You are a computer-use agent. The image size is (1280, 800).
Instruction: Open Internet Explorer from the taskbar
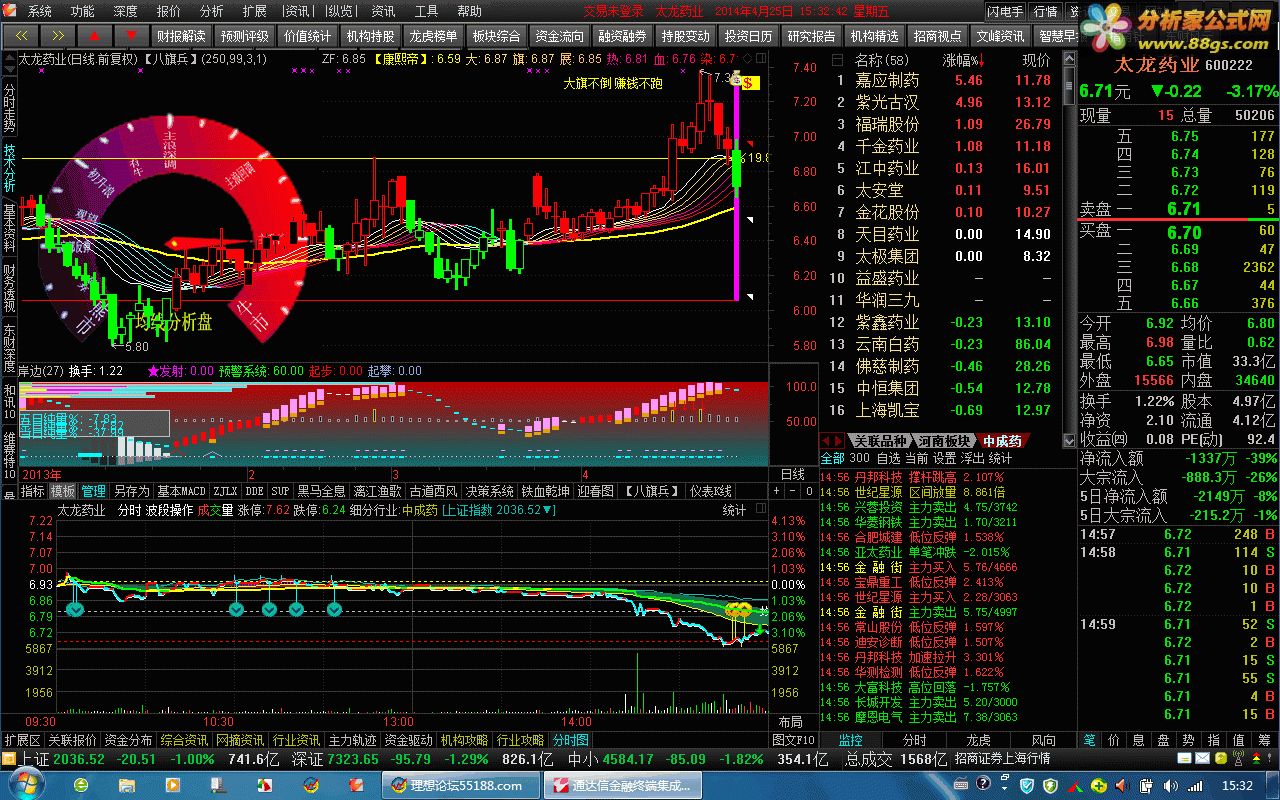click(81, 785)
